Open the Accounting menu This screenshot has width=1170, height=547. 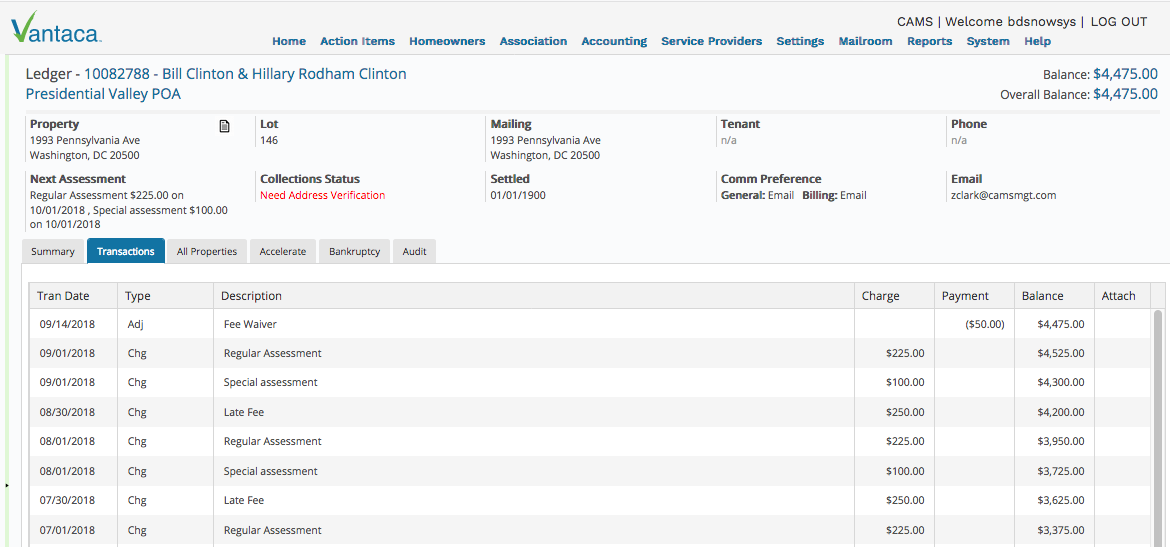pos(614,41)
